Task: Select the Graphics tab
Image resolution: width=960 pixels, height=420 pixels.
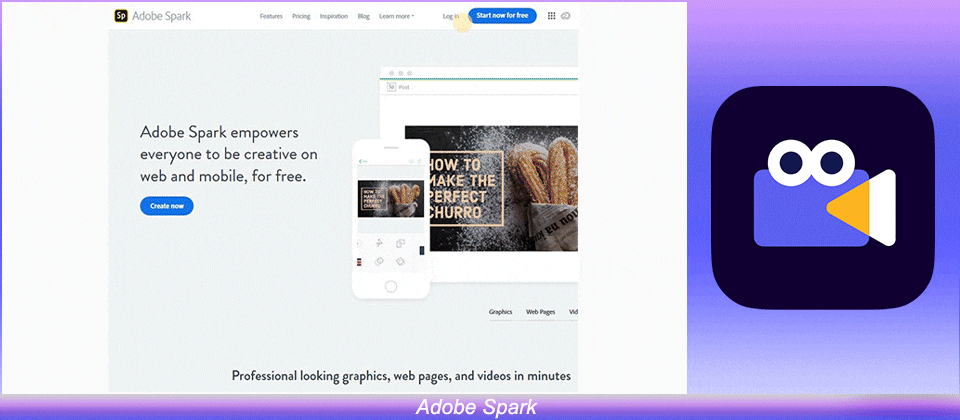Action: click(x=500, y=312)
